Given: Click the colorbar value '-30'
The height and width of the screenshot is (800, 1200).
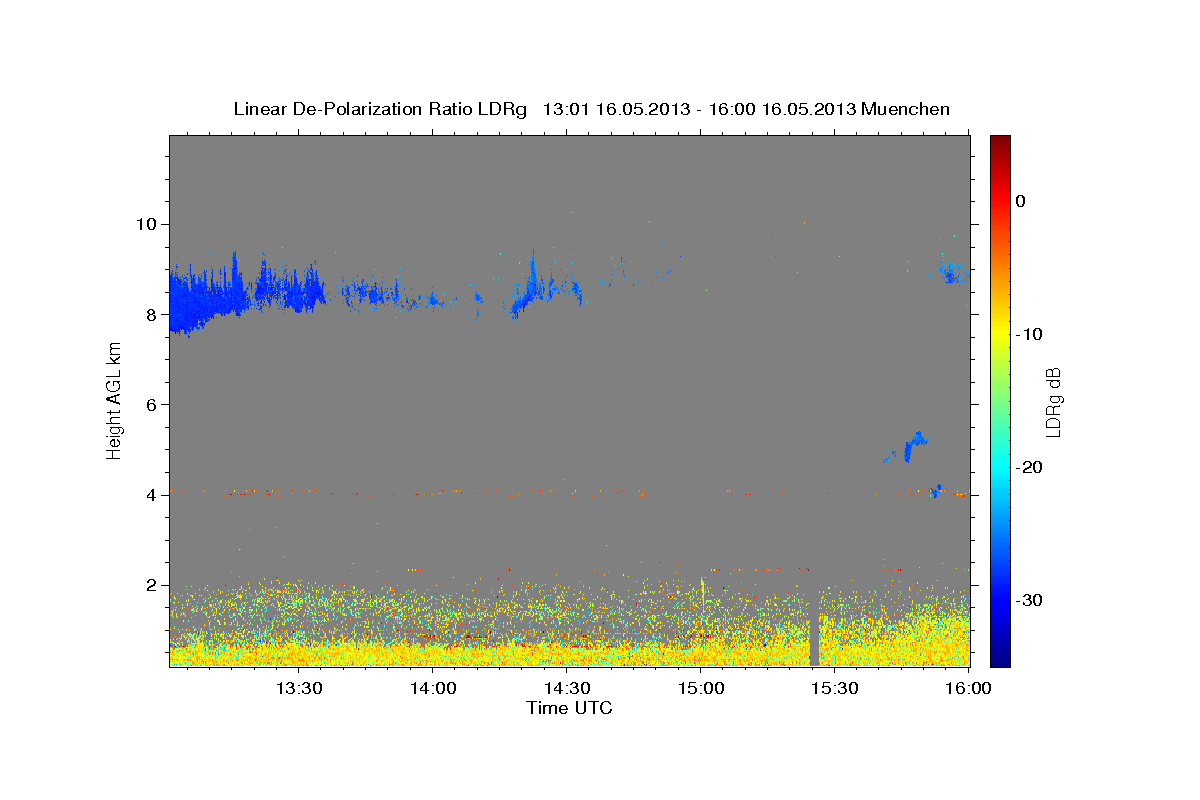Looking at the screenshot, I should coord(1029,600).
